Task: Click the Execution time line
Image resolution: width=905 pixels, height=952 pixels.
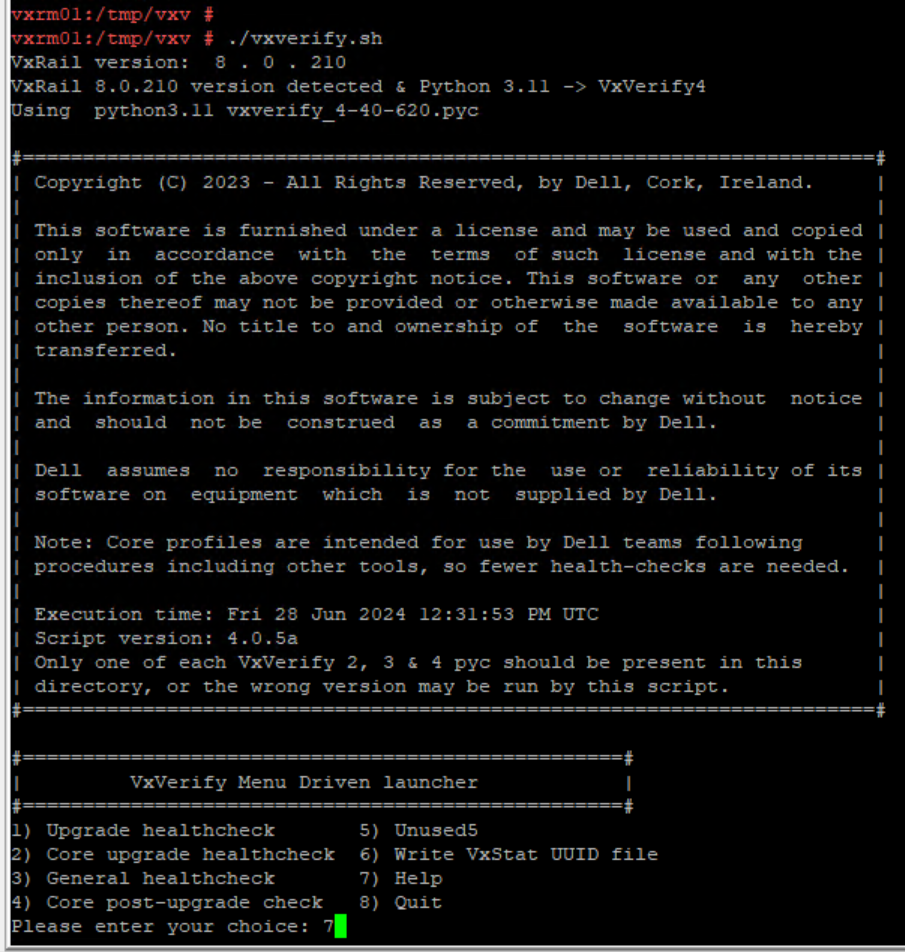Action: pos(316,614)
